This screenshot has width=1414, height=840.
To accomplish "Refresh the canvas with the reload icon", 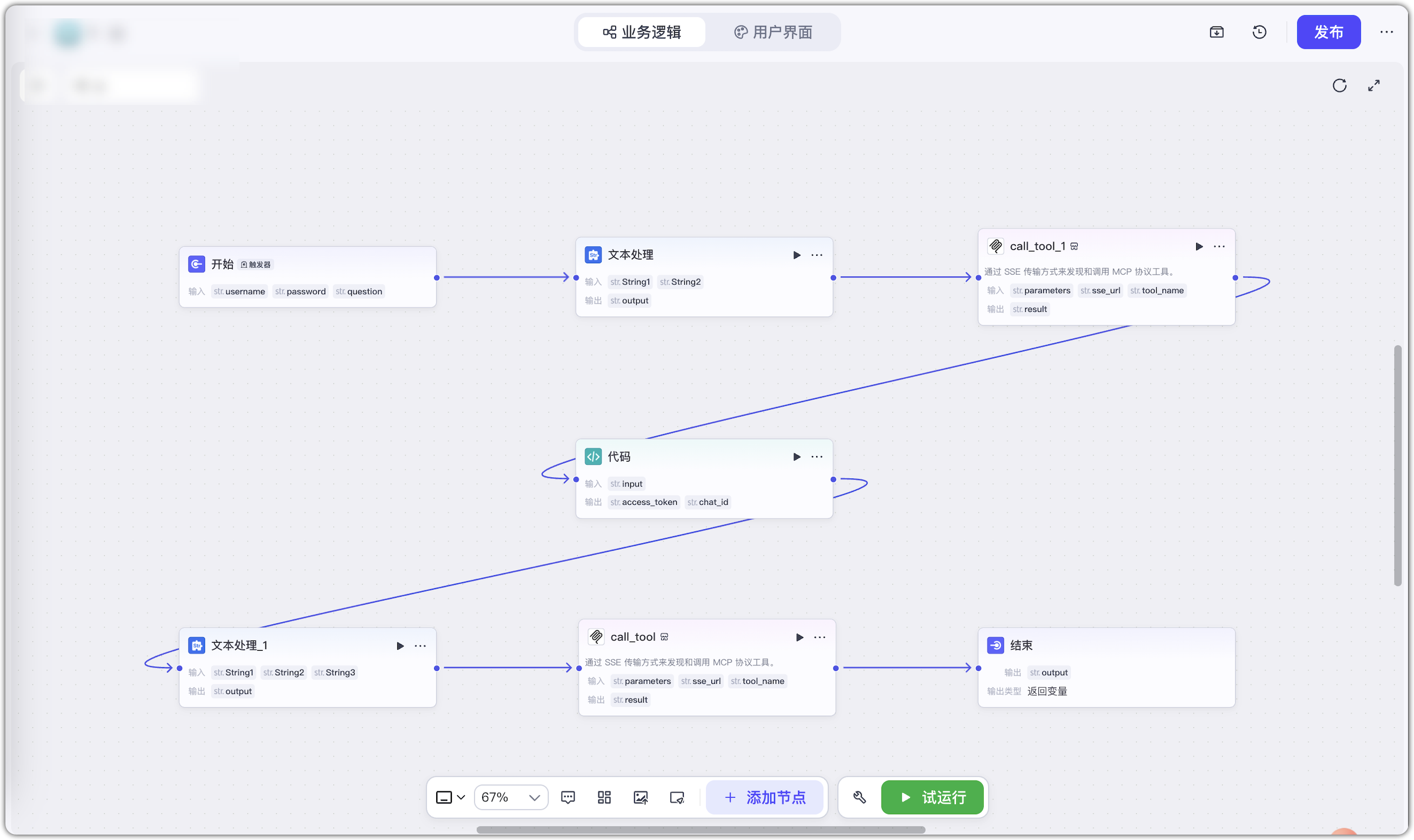I will click(1339, 85).
